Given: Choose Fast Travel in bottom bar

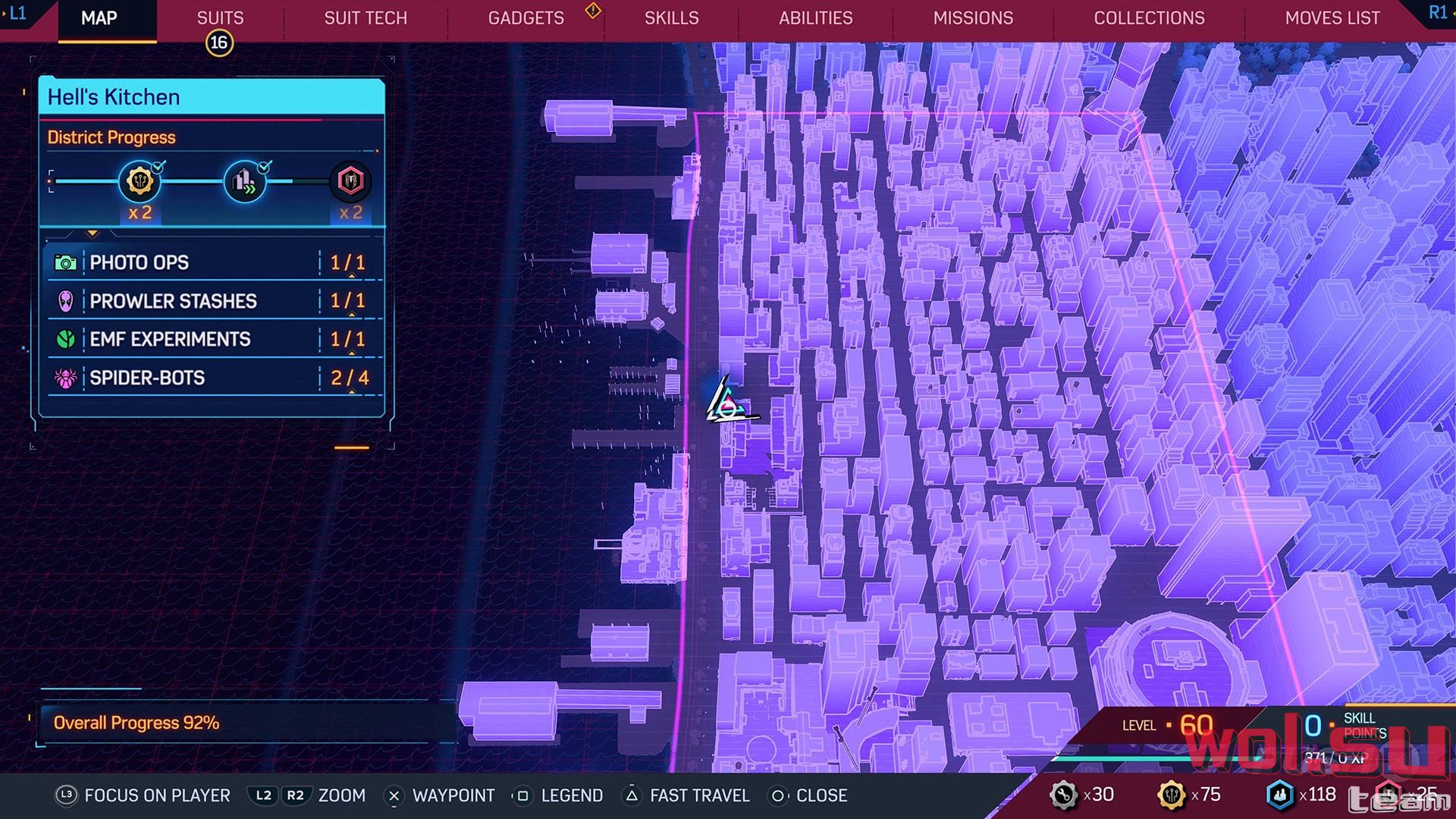Looking at the screenshot, I should 686,795.
